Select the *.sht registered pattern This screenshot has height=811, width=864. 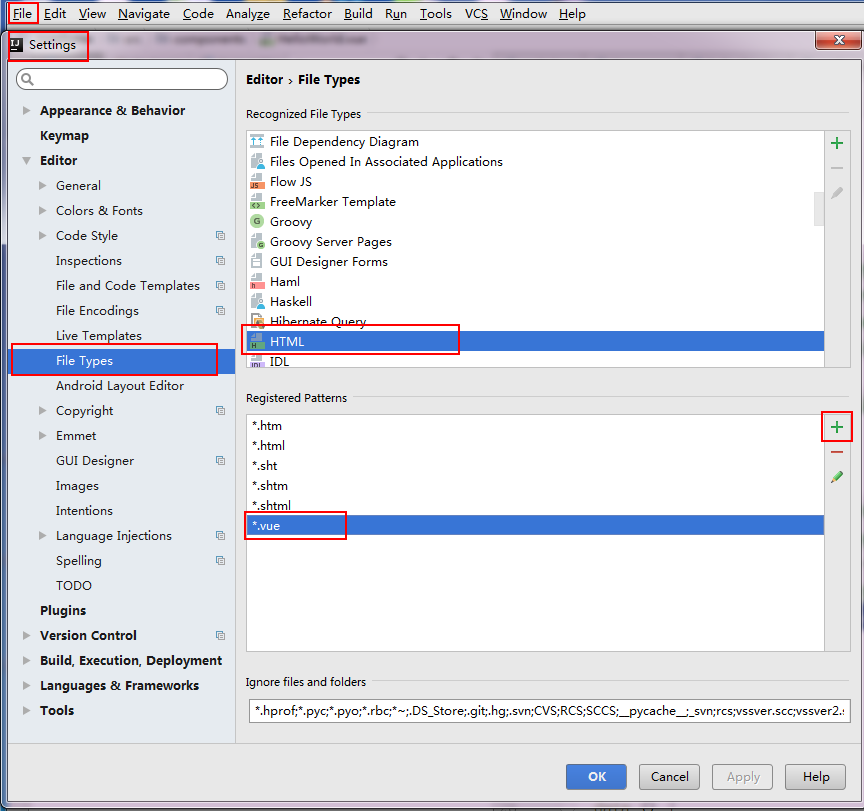(535, 466)
